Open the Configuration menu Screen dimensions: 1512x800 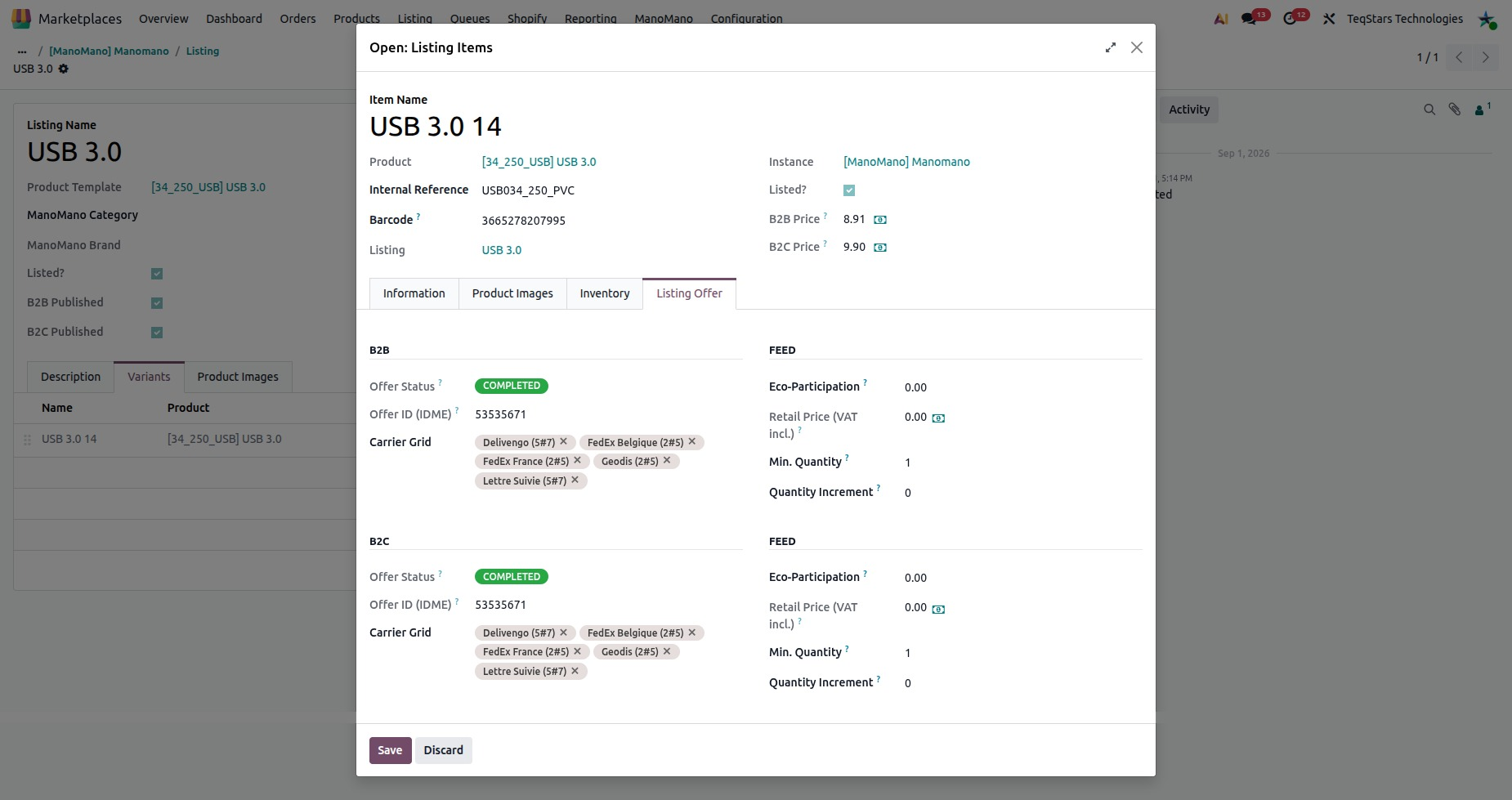click(746, 18)
